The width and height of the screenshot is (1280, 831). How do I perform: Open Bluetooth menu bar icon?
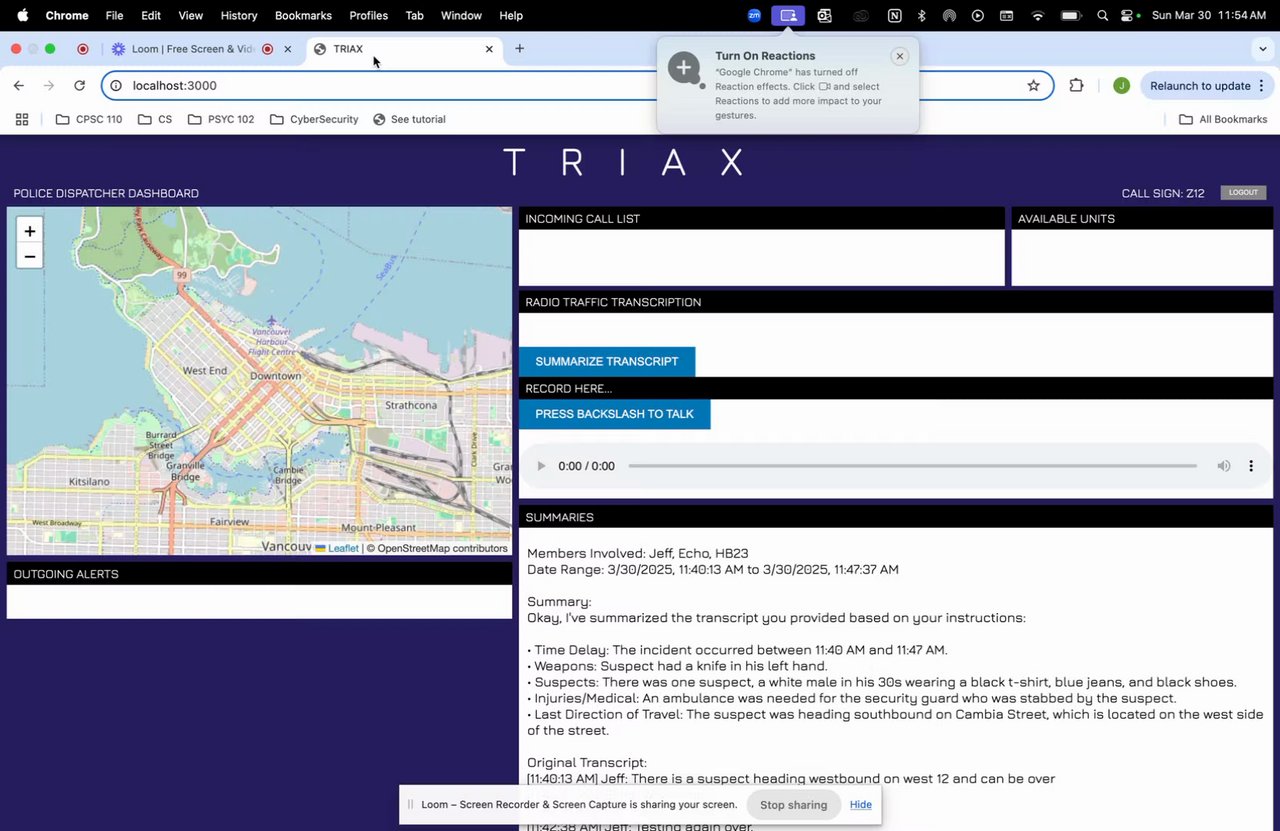pyautogui.click(x=921, y=15)
